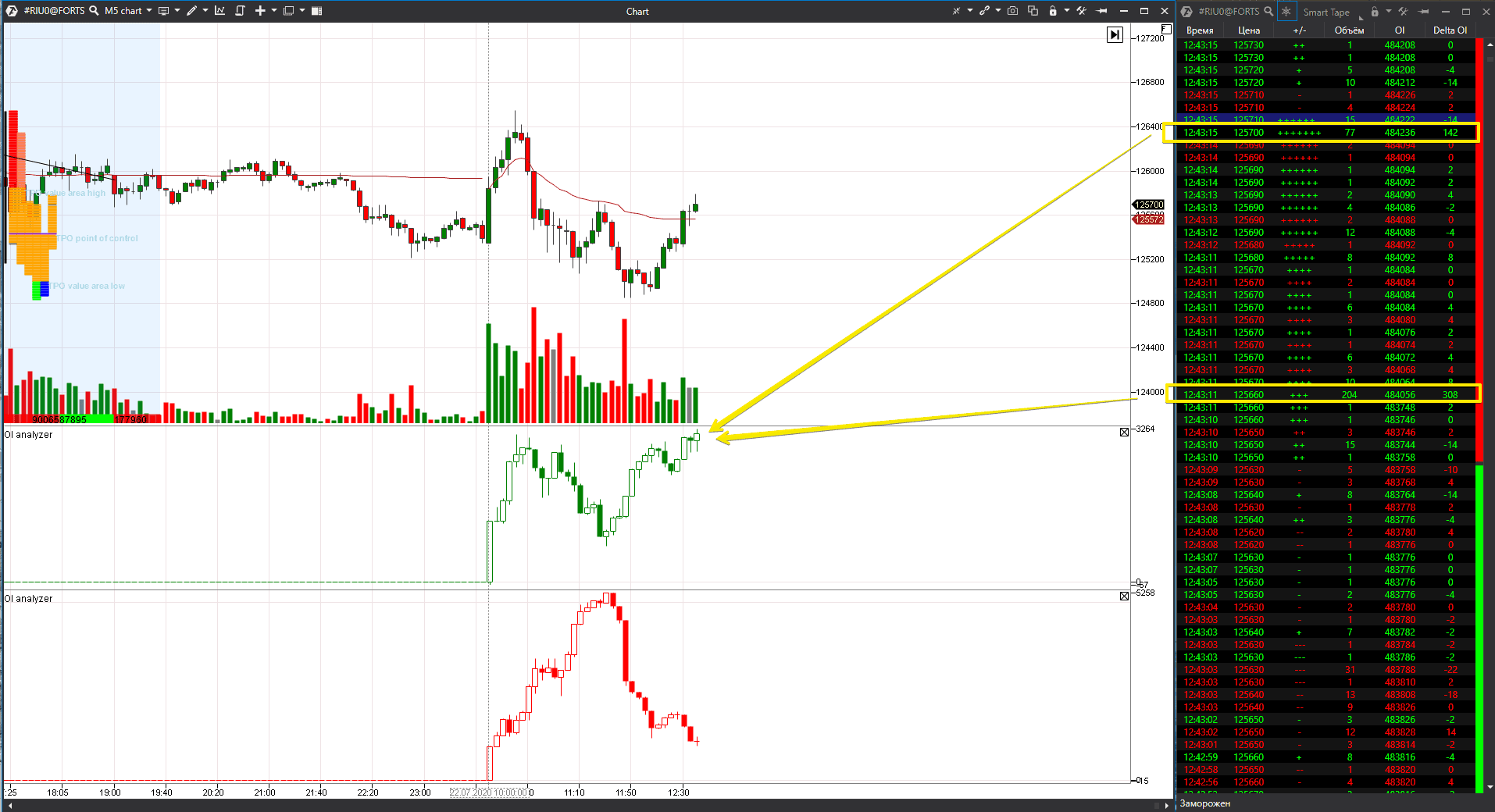Select the drawing pencil tool
The image size is (1495, 812).
point(193,11)
